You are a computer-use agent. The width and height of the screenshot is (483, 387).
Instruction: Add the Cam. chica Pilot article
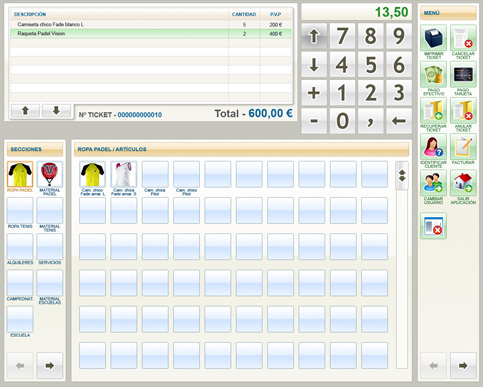pos(155,174)
